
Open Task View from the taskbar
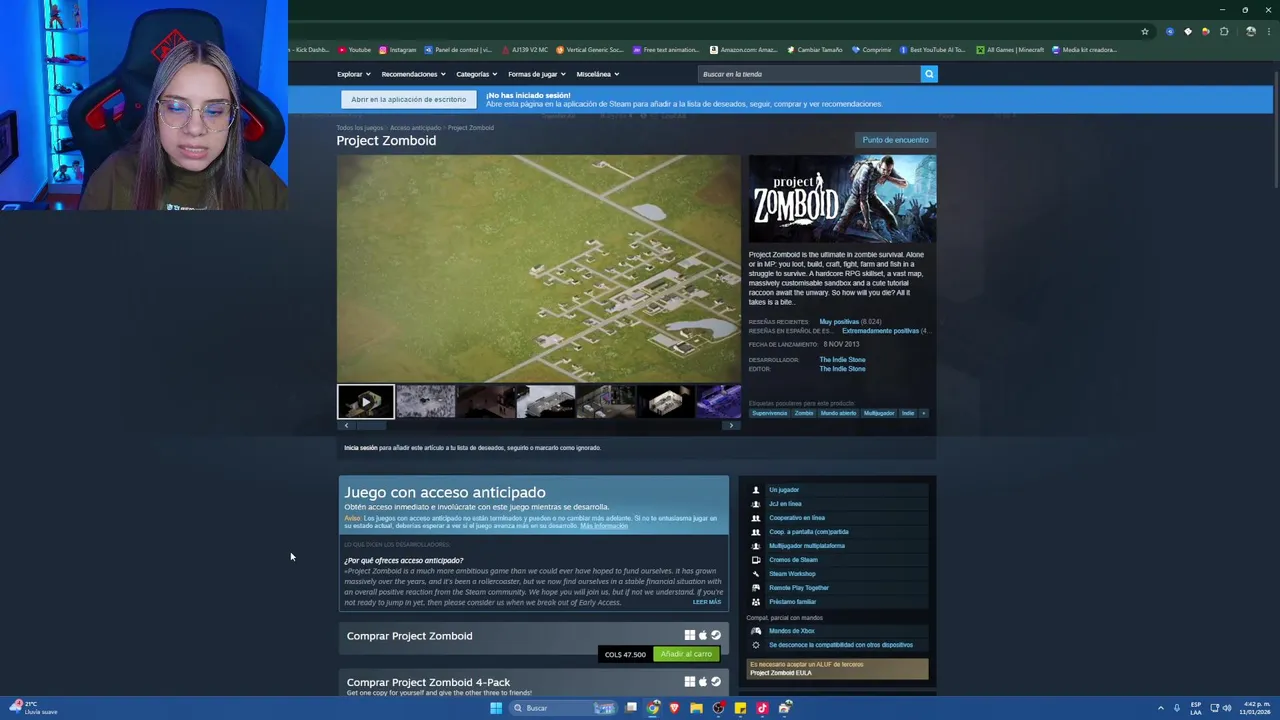coord(631,708)
